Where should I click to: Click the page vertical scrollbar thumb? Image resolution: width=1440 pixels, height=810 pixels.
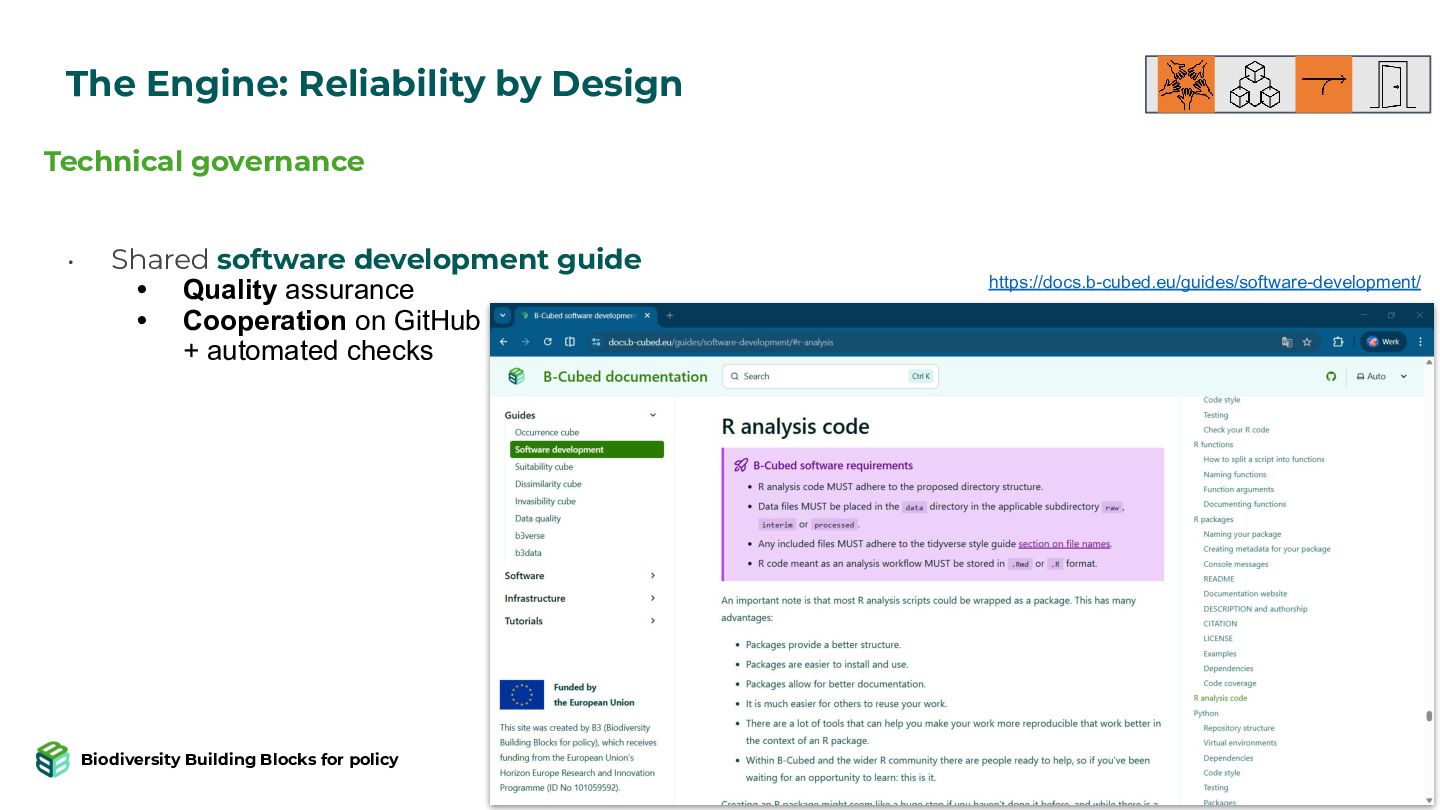pos(1429,716)
